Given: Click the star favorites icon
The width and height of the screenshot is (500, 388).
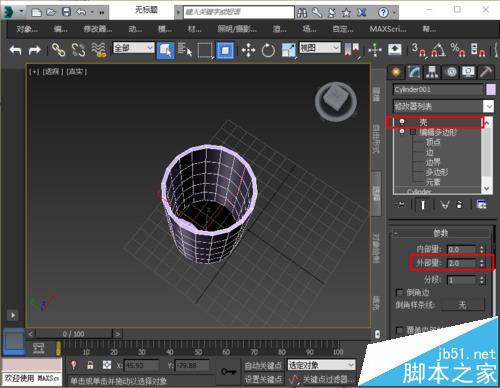Looking at the screenshot, I should click(x=347, y=13).
